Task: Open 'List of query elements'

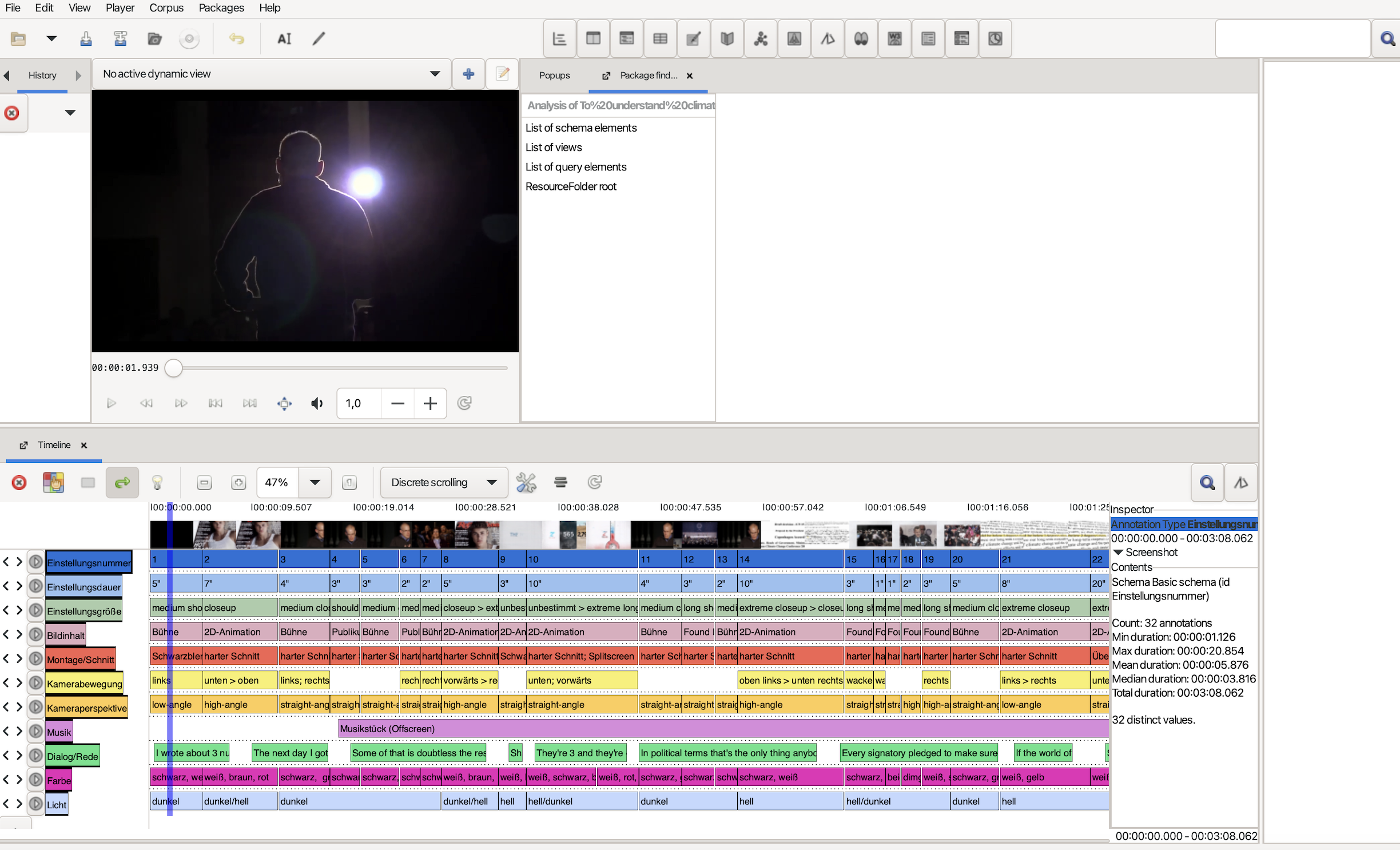Action: pos(575,166)
